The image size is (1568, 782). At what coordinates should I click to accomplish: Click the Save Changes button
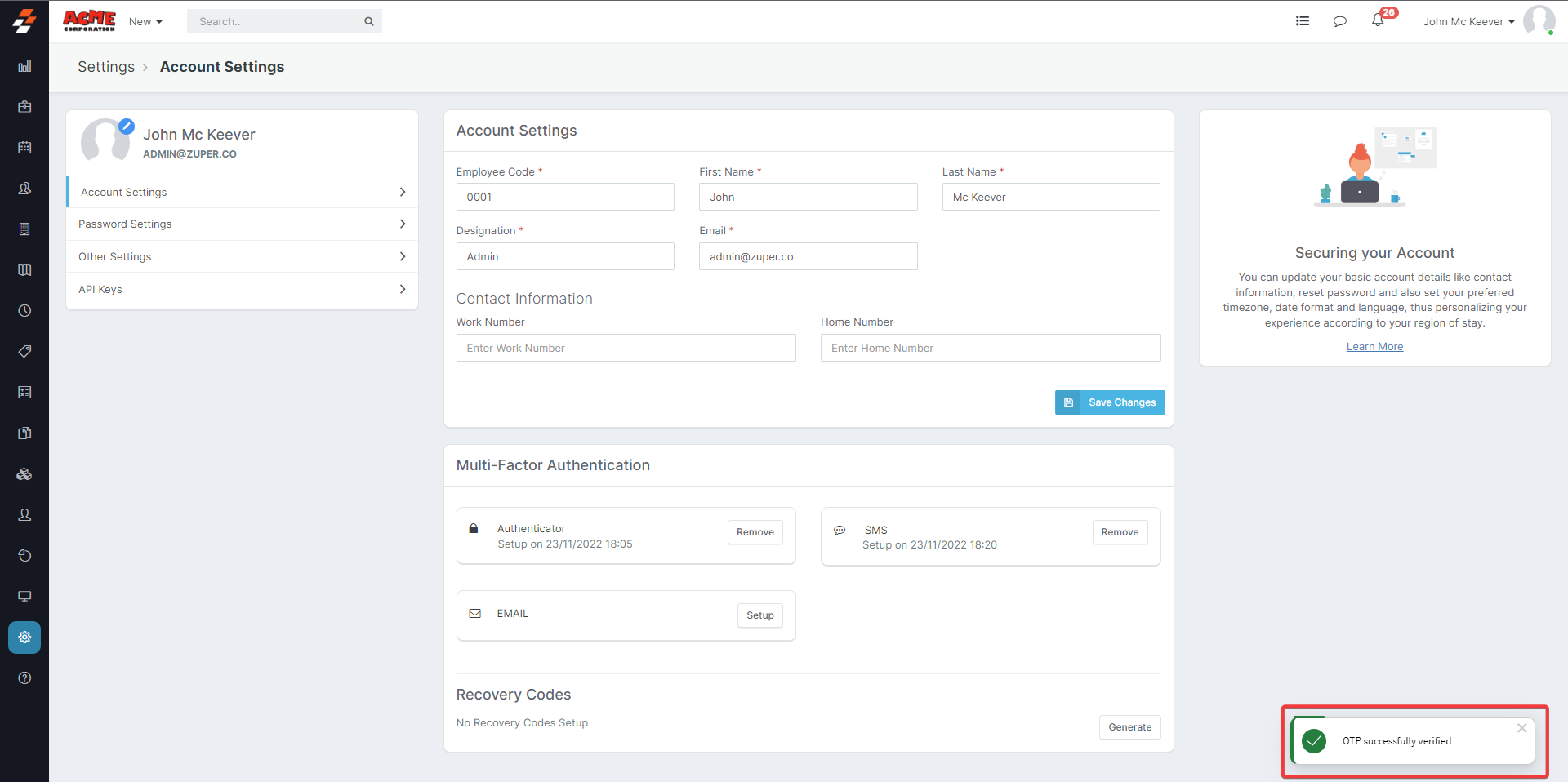tap(1110, 402)
